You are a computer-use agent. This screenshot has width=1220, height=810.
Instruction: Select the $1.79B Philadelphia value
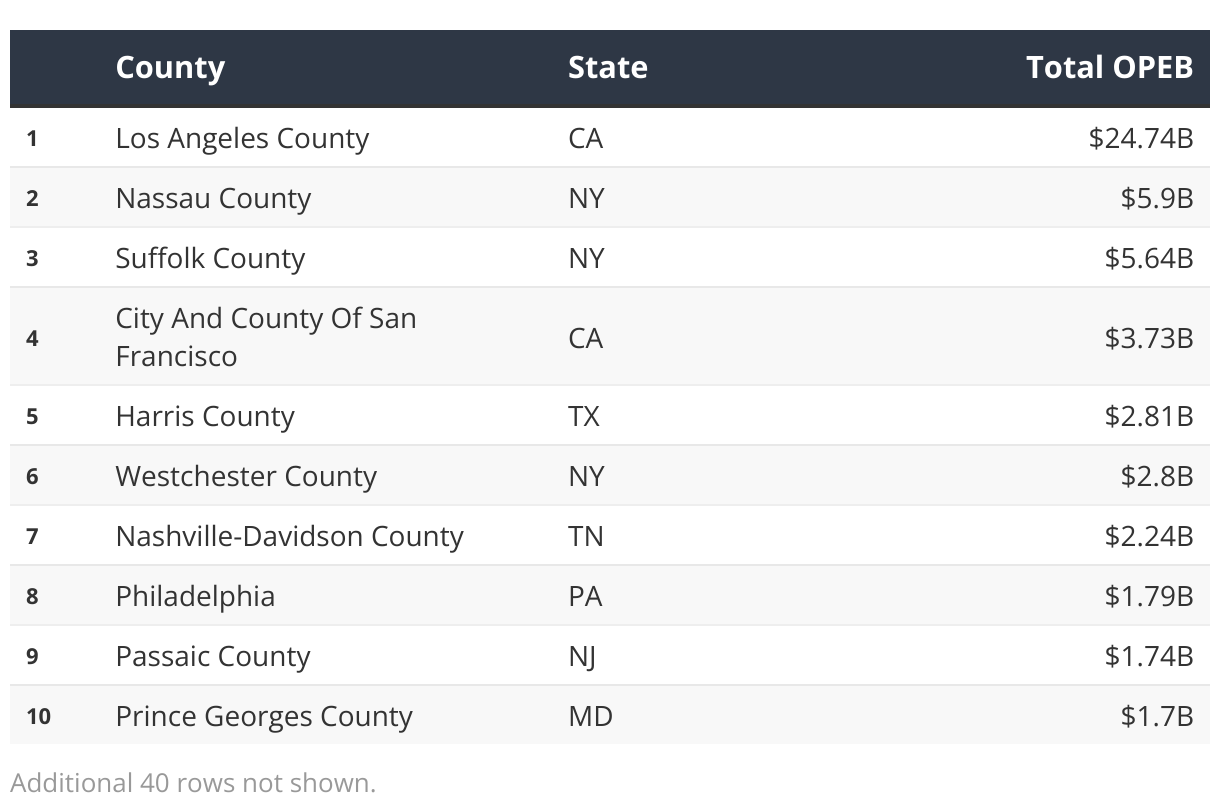pos(1149,596)
